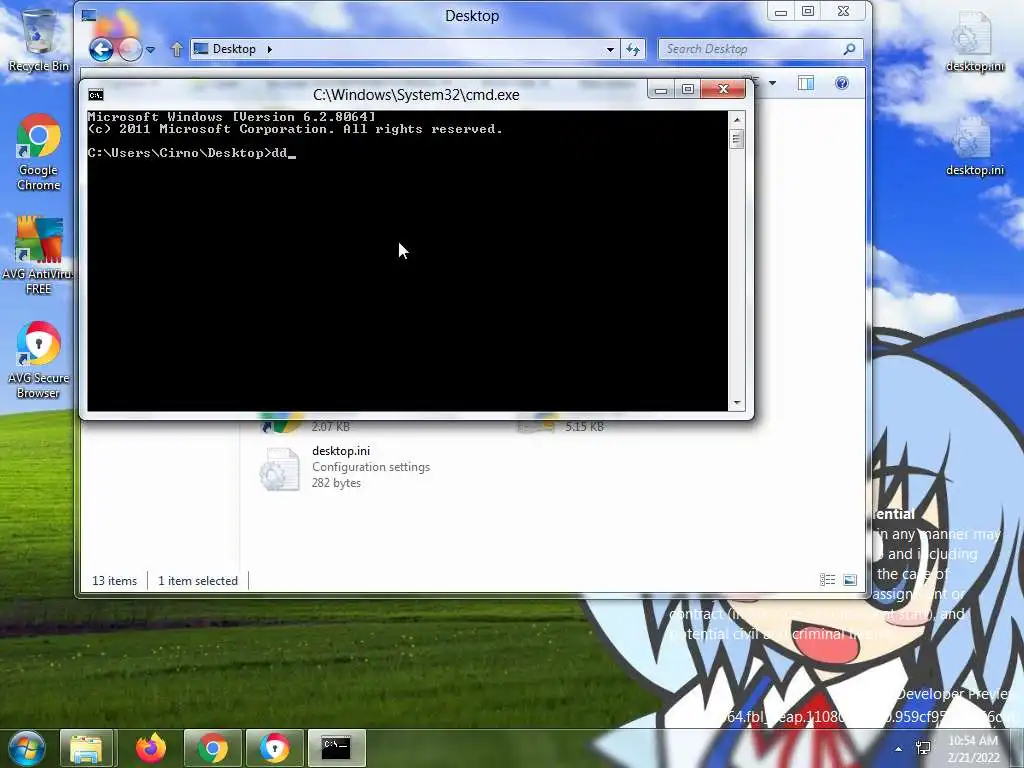Refresh the Desktop folder view
The width and height of the screenshot is (1024, 768).
(632, 50)
